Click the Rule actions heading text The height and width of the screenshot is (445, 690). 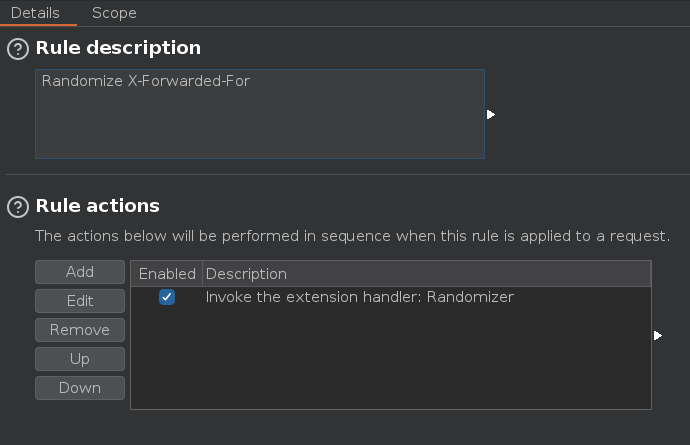pos(98,206)
